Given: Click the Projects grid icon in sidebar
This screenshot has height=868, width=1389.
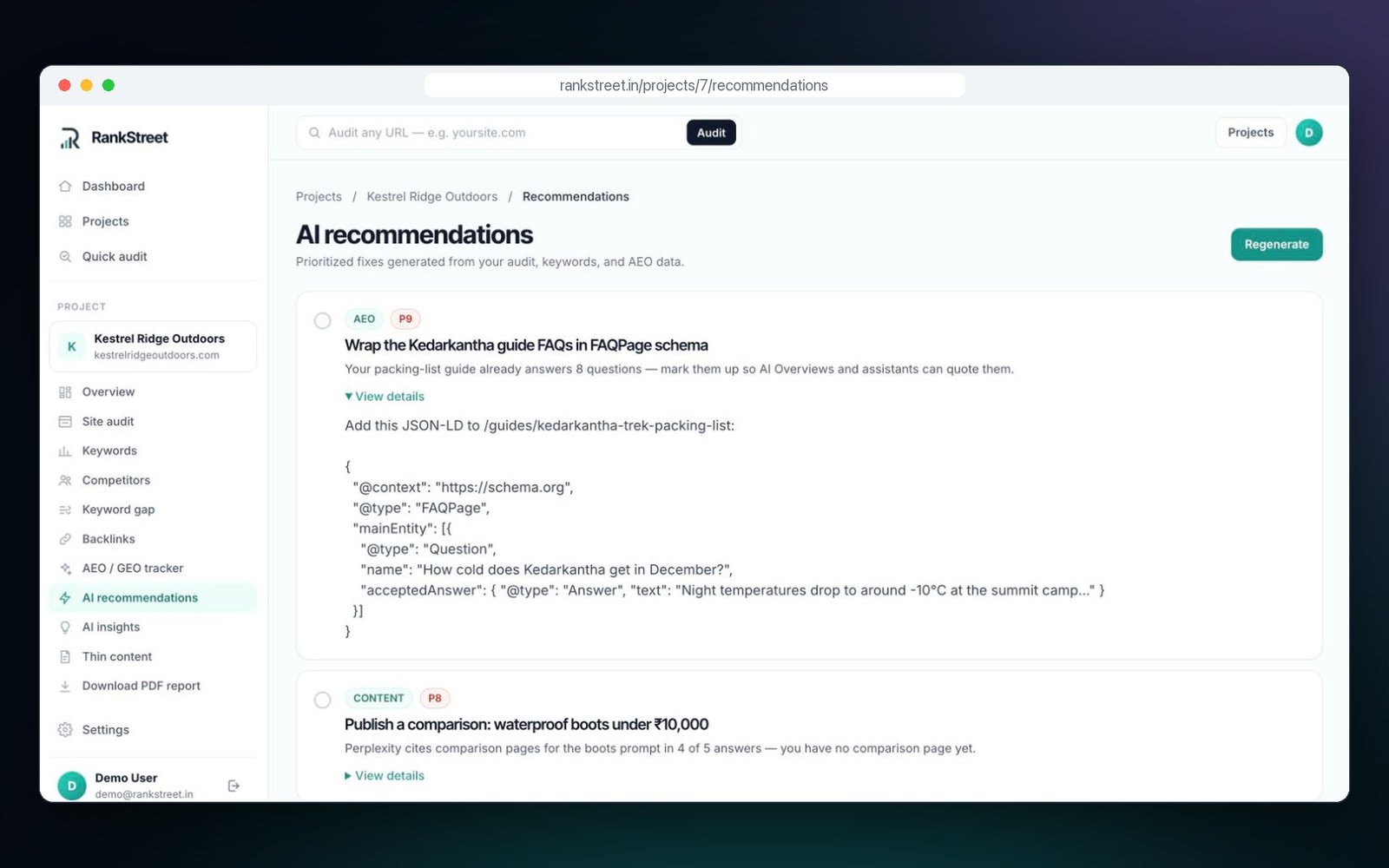Looking at the screenshot, I should pos(65,221).
